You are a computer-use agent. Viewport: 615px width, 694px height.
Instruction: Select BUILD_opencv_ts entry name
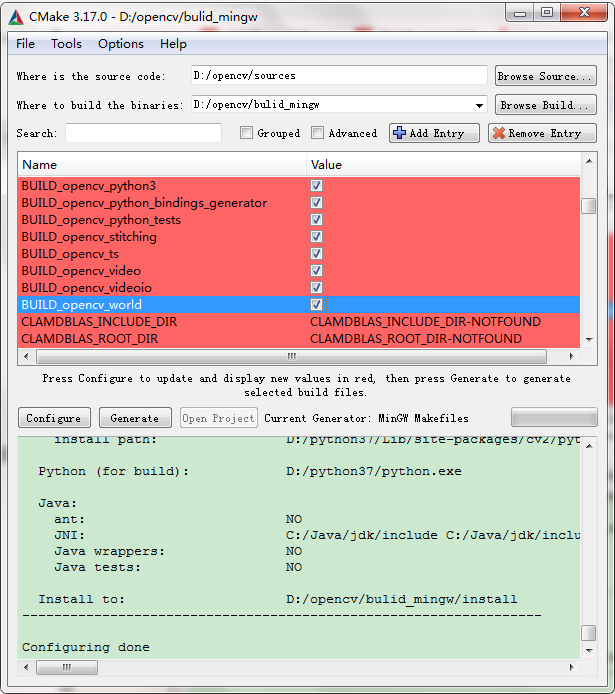tap(70, 254)
